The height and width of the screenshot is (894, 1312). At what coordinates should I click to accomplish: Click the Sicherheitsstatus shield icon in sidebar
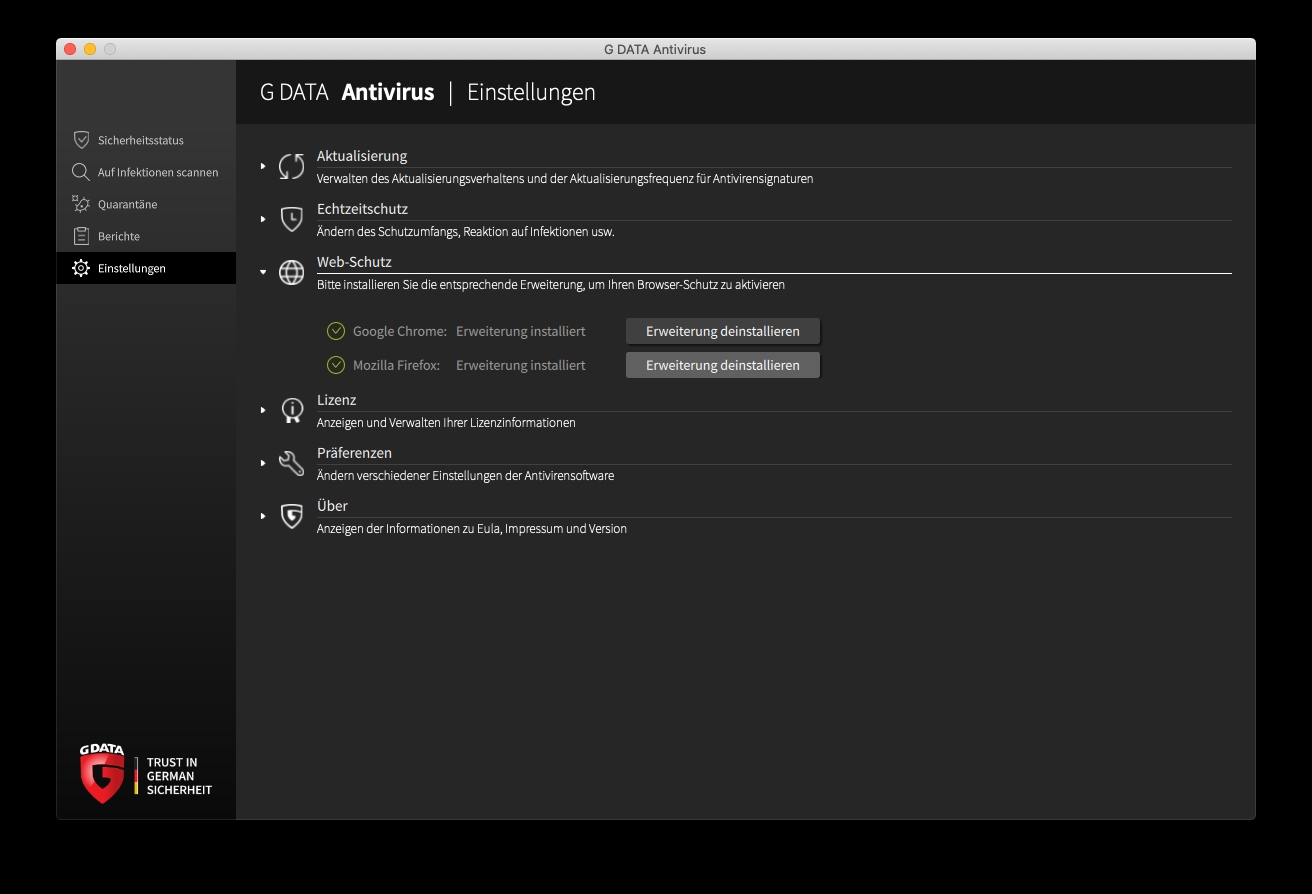[82, 140]
